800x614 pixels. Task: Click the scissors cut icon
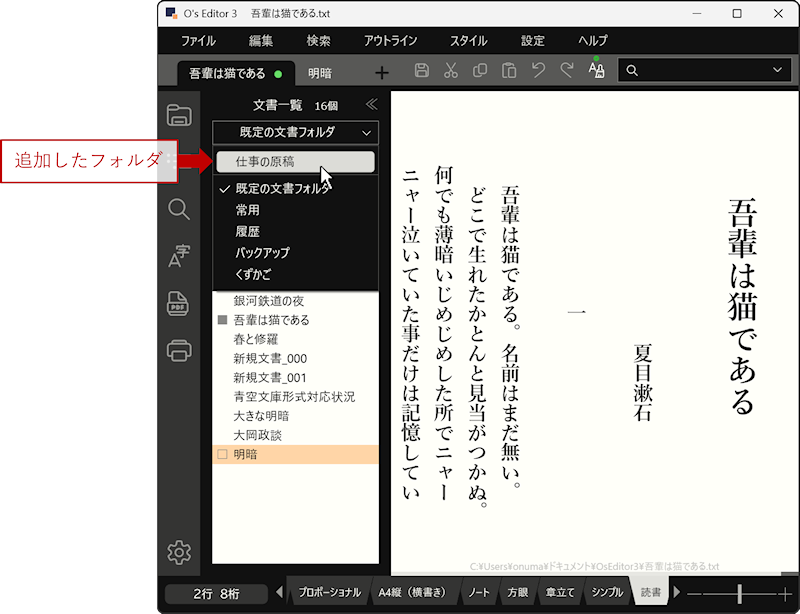click(451, 71)
